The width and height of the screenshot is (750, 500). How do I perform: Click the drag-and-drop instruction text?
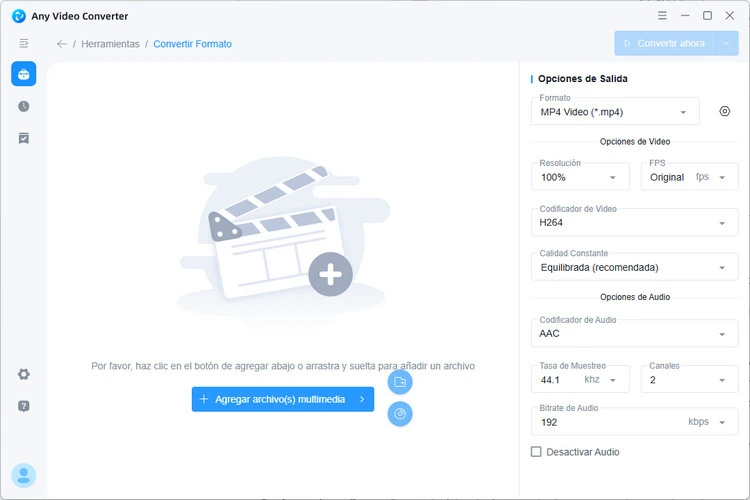[x=283, y=366]
